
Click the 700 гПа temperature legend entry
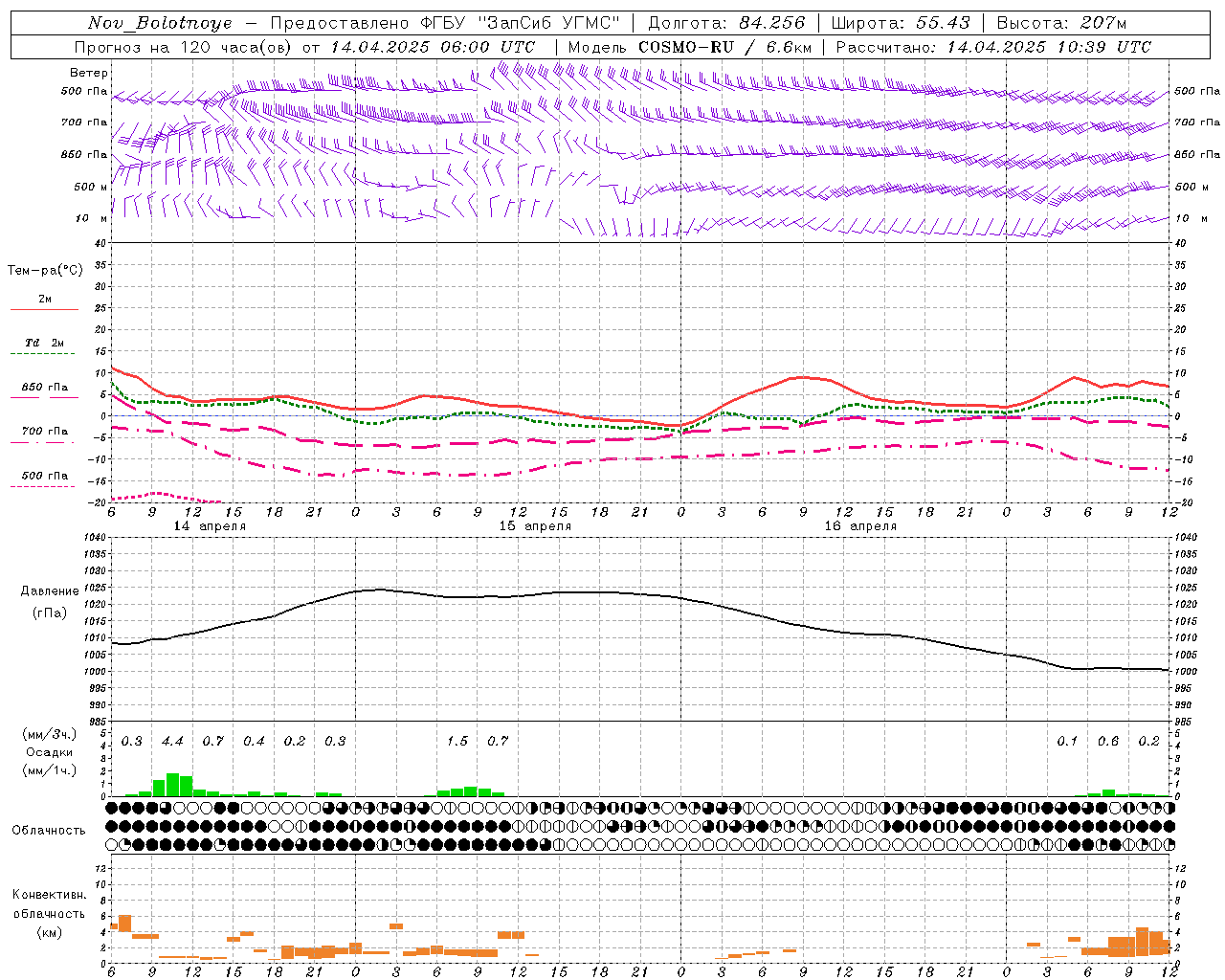[45, 432]
